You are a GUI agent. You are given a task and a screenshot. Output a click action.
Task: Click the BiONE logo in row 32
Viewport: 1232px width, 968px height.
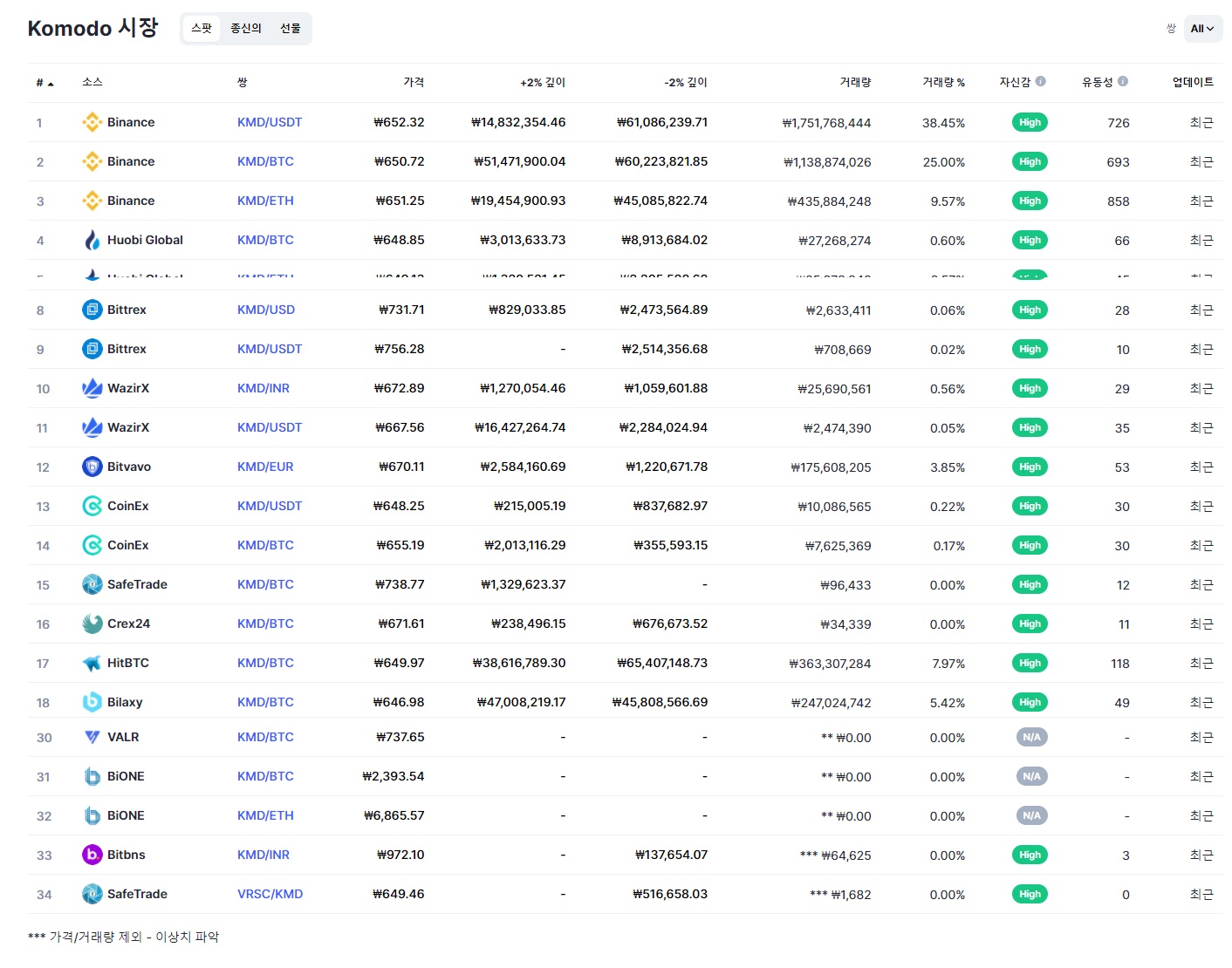pos(92,815)
